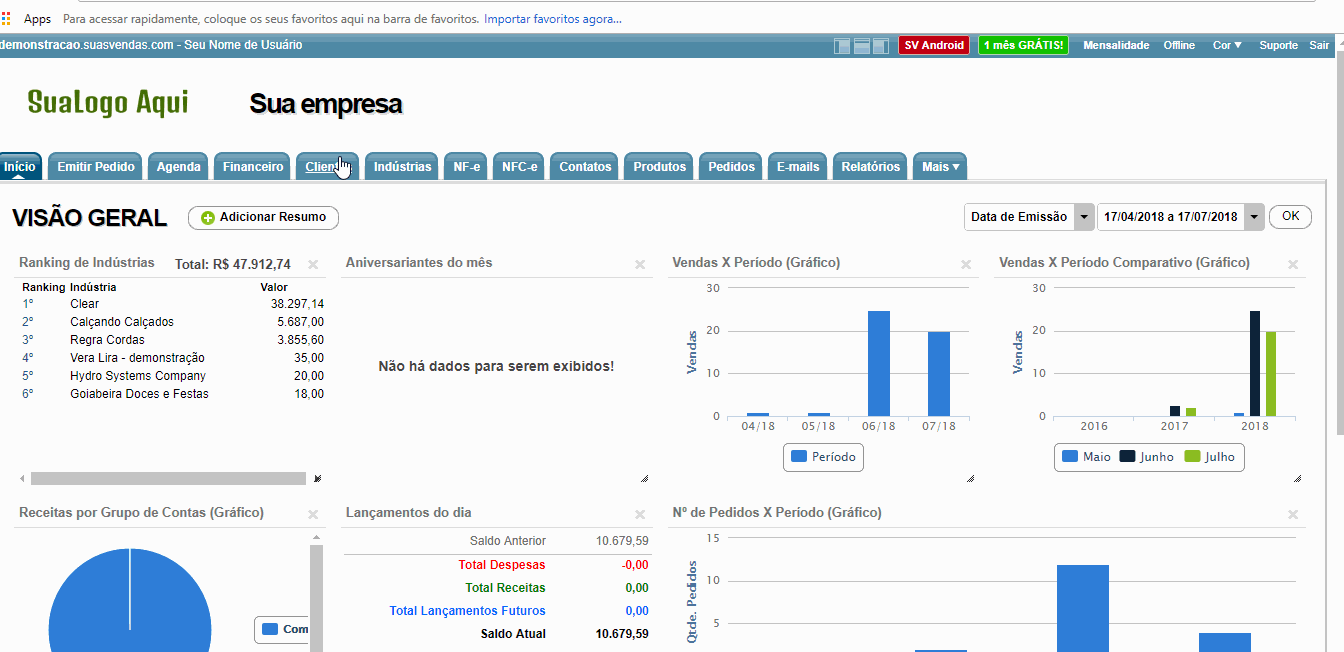Click the green 1 mês GRÁTIS! button
Viewport: 1344px width, 652px height.
1023,45
